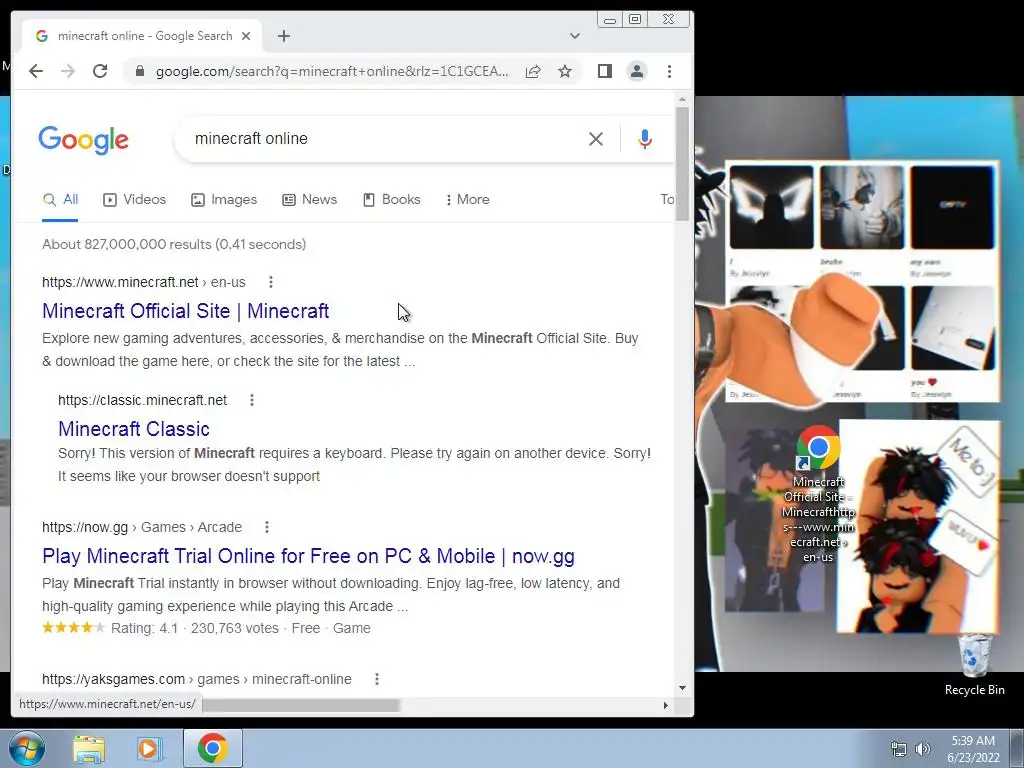Switch to the Images tab
Viewport: 1024px width, 768px height.
point(224,200)
